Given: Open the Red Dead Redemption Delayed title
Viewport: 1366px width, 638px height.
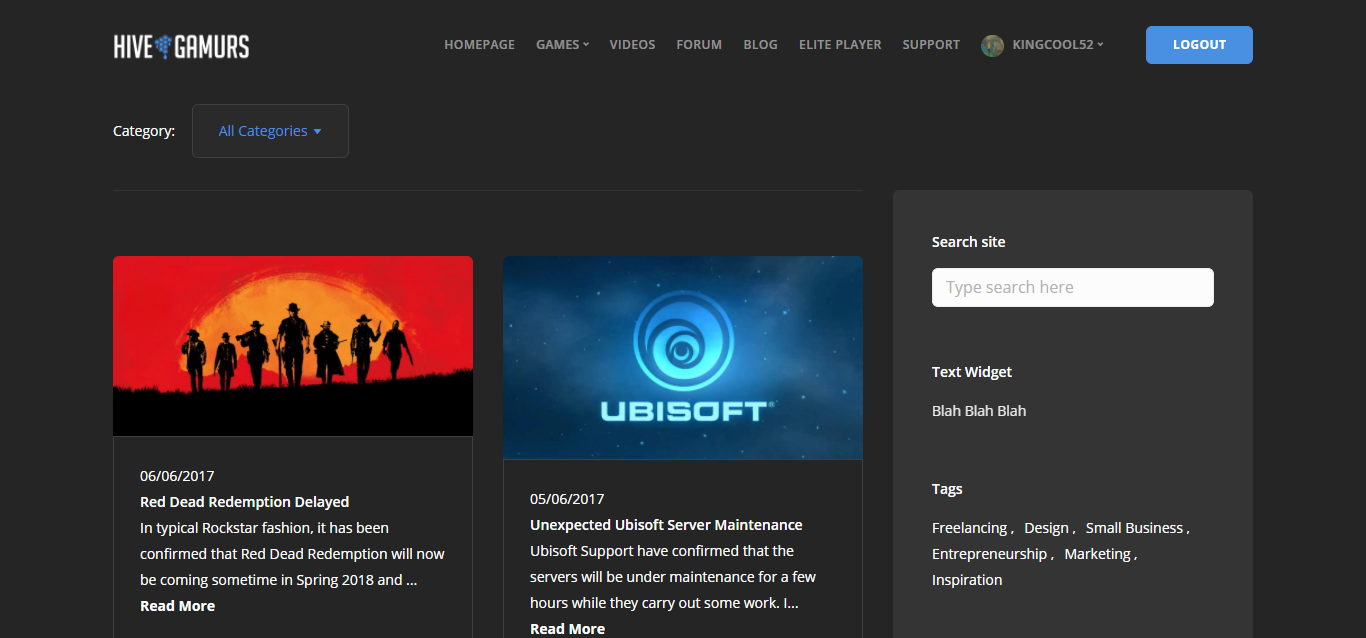Looking at the screenshot, I should (244, 502).
